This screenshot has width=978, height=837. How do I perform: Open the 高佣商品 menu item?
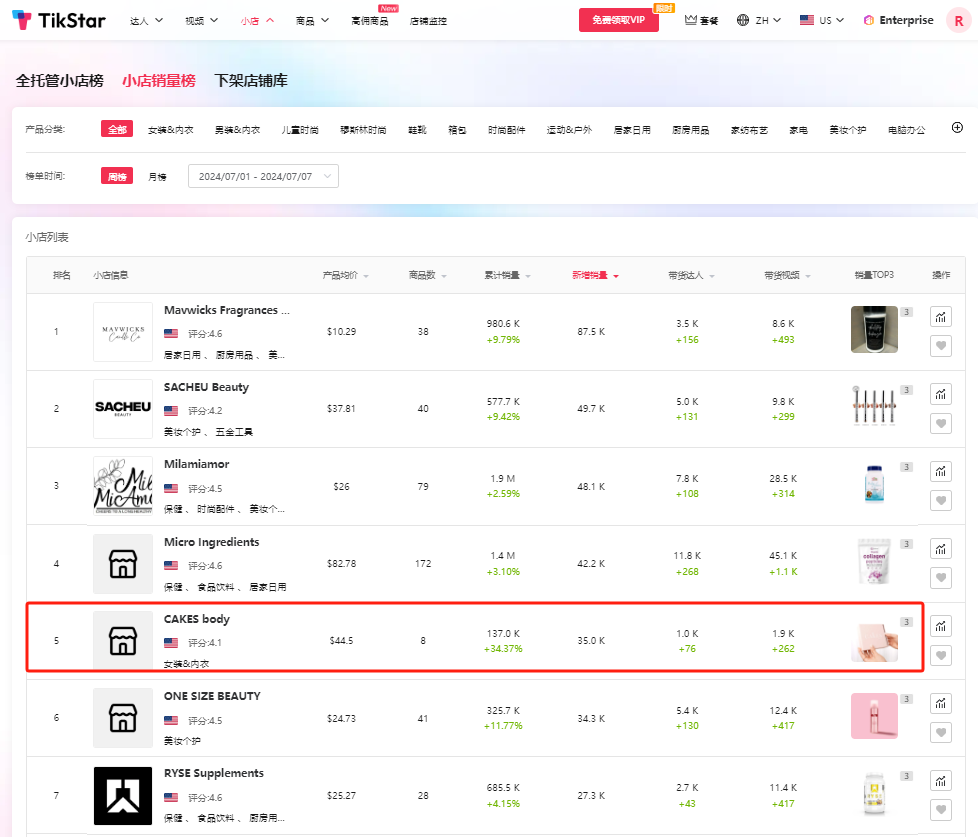coord(369,21)
